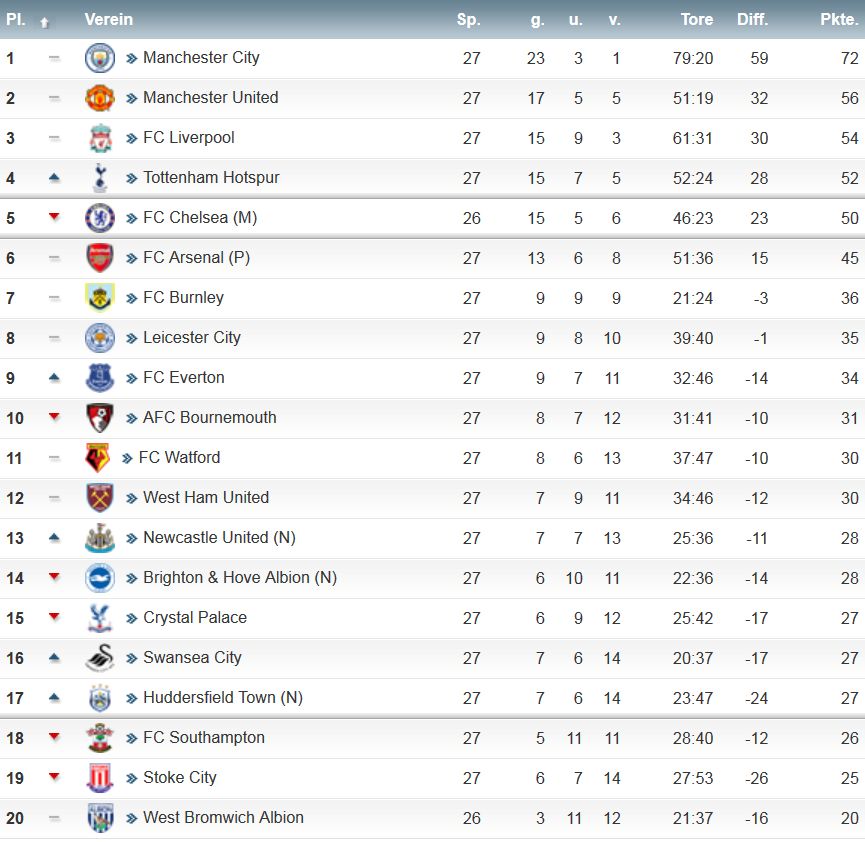The image size is (865, 842).
Task: Click the Swansea City swan crest
Action: 100,658
